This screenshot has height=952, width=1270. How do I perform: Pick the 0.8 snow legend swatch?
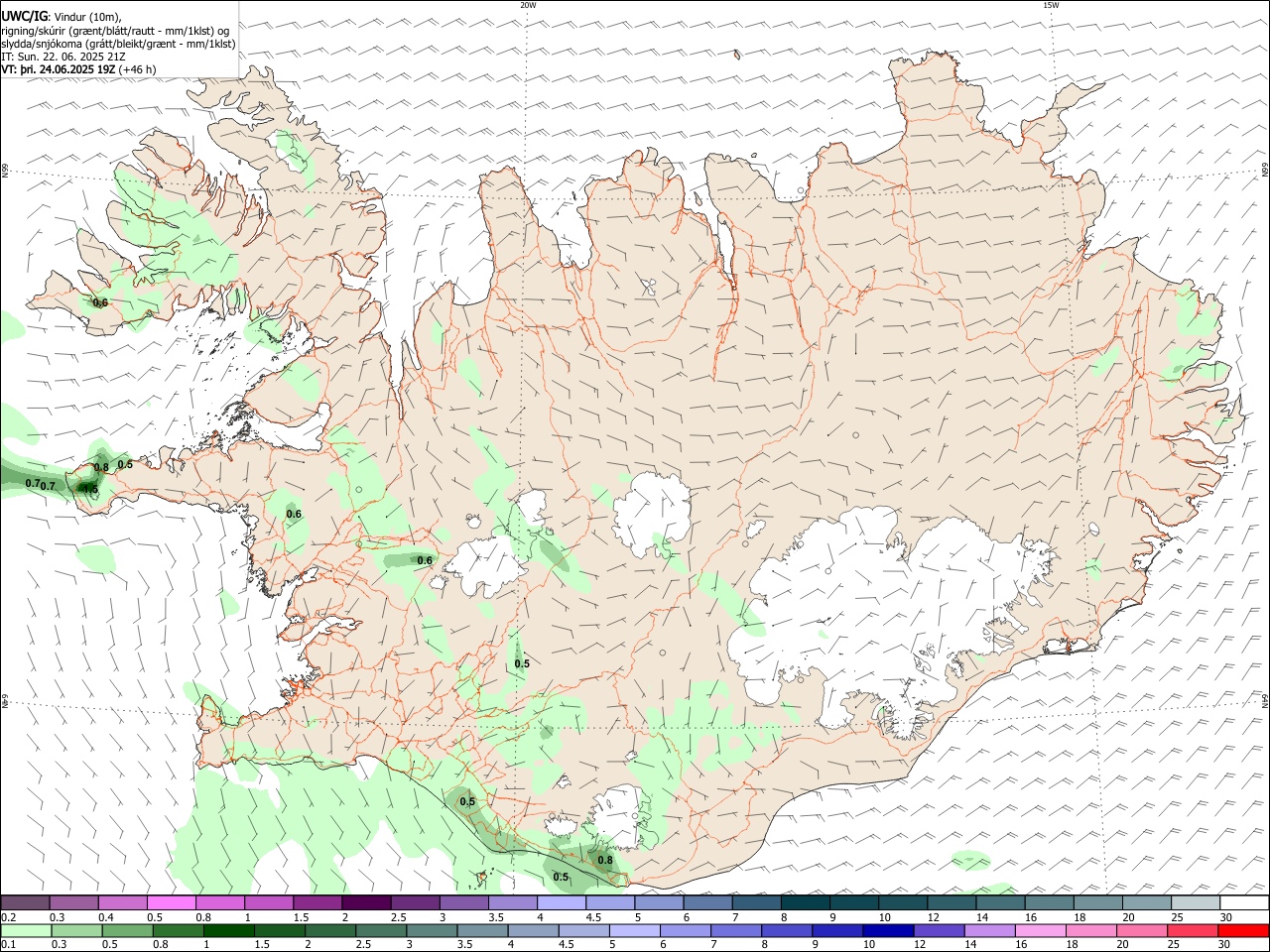[220, 902]
